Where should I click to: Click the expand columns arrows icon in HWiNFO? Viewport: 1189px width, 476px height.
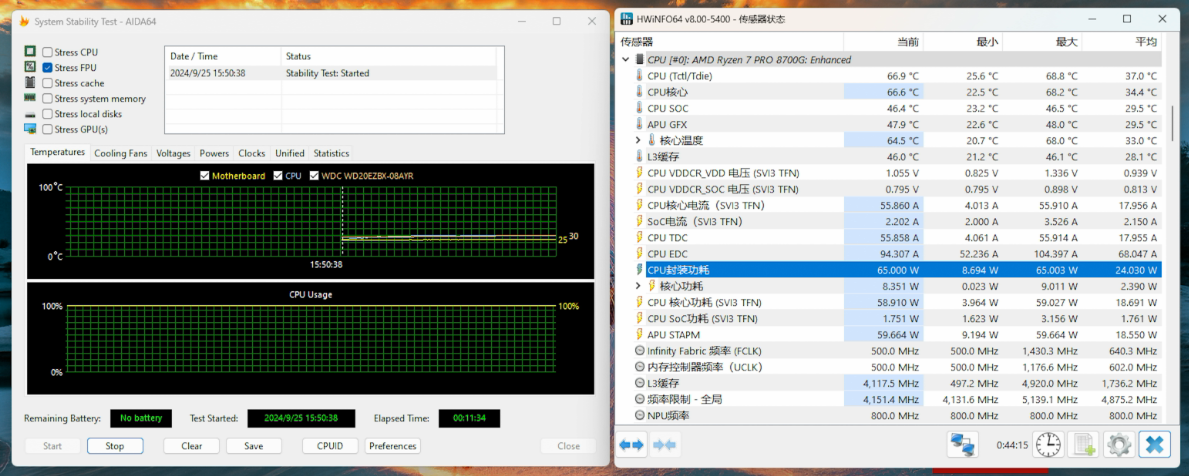(632, 445)
